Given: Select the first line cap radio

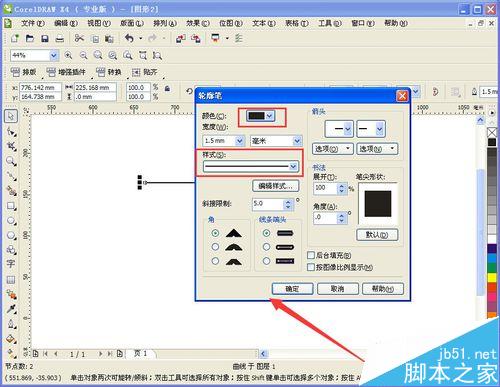Looking at the screenshot, I should [266, 233].
